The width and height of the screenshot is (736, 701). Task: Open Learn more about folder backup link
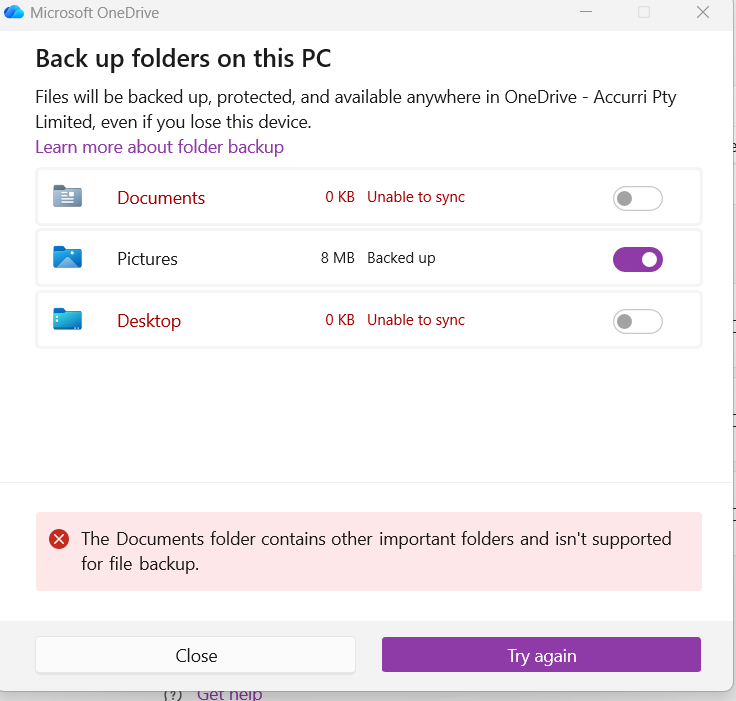(x=159, y=147)
